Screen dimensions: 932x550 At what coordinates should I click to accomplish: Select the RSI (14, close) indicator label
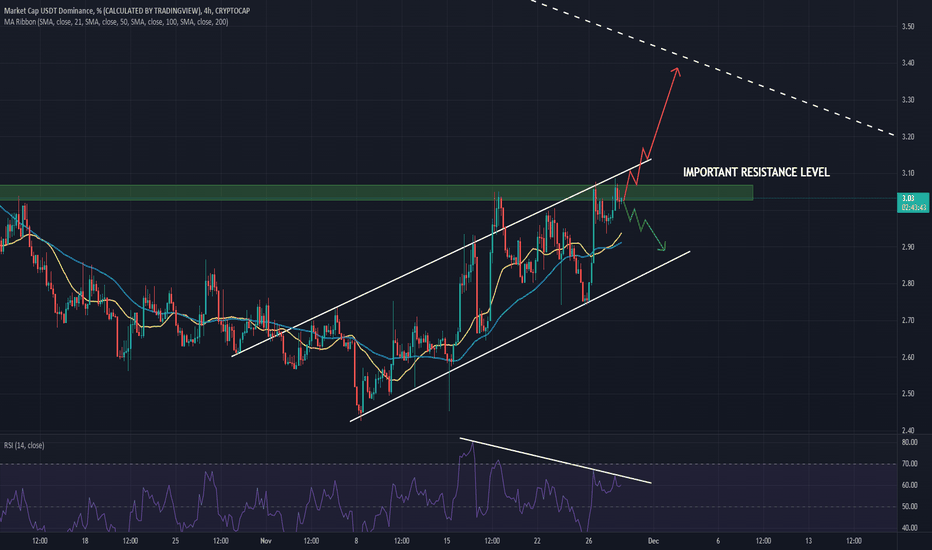pyautogui.click(x=24, y=445)
